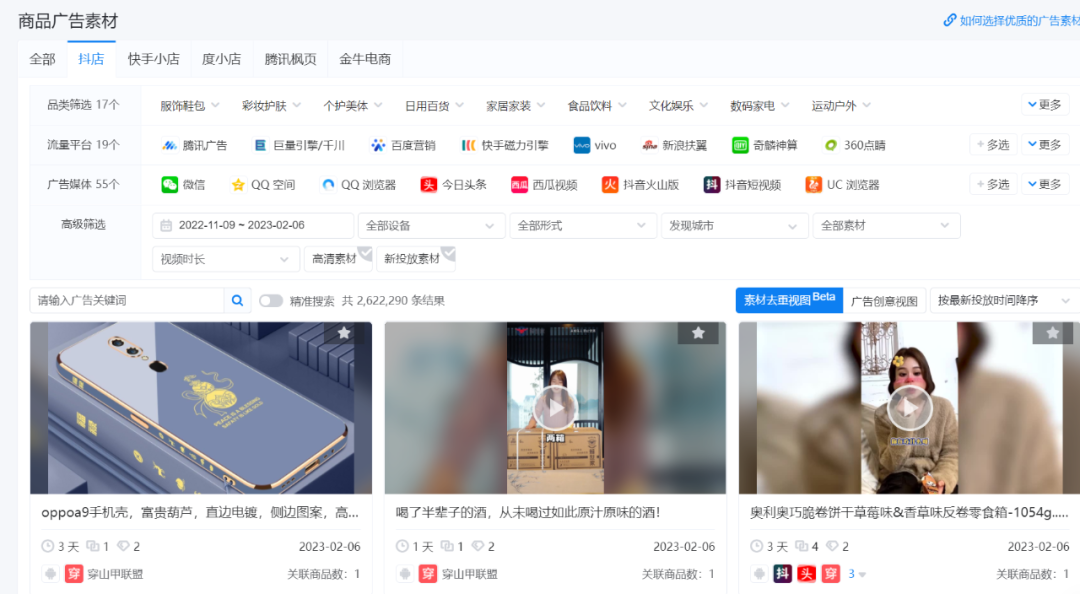
Task: Toggle the 高清素材 filter
Action: pyautogui.click(x=338, y=258)
